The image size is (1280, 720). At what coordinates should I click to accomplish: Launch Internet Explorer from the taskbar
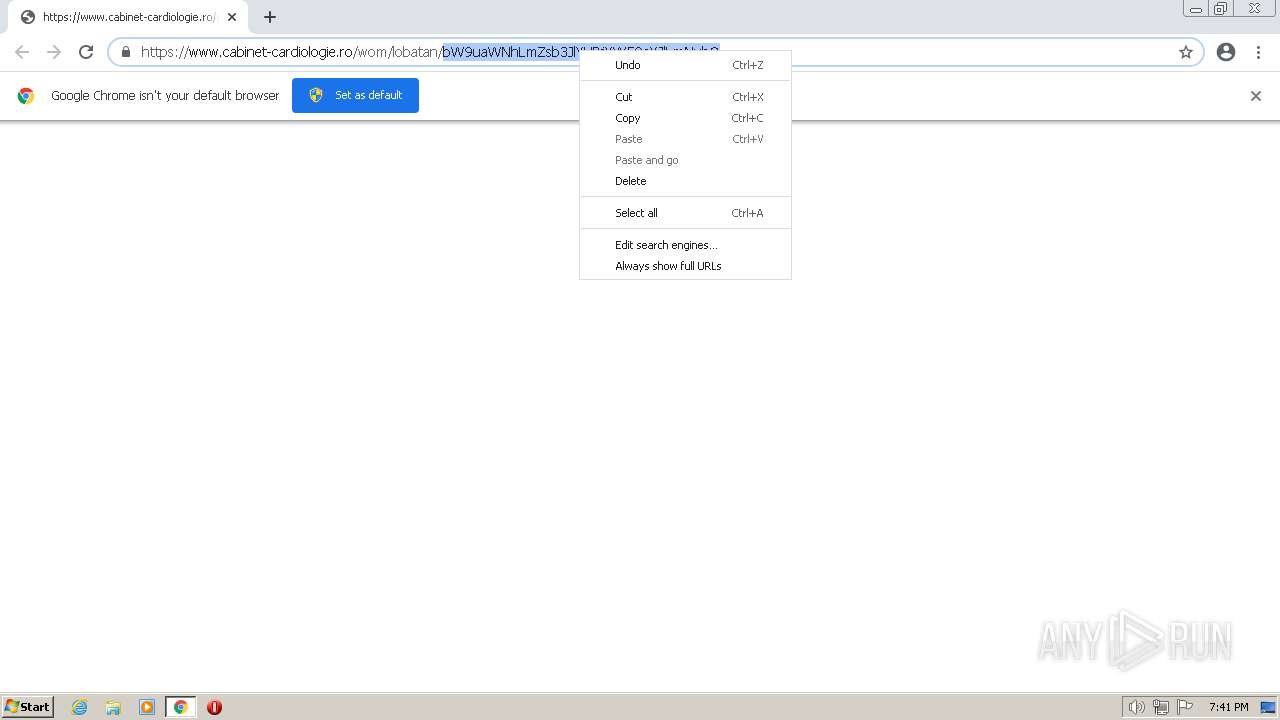point(80,707)
